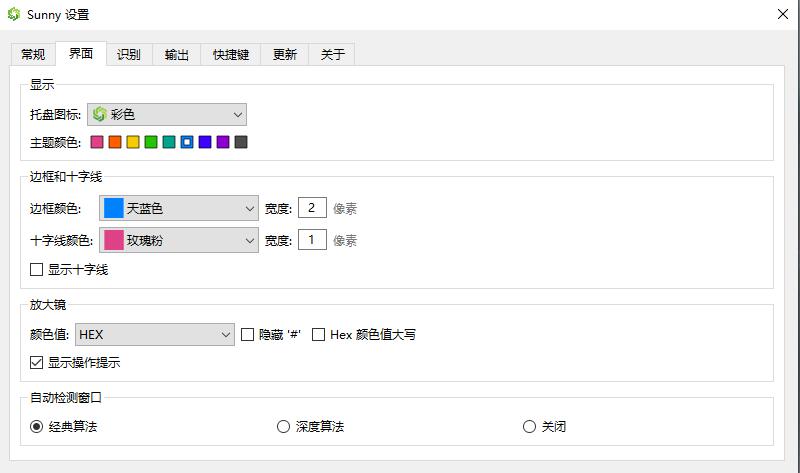Open the 十字线颜色 dropdown showing 玫瑰粉
Image resolution: width=800 pixels, height=473 pixels.
tap(179, 240)
